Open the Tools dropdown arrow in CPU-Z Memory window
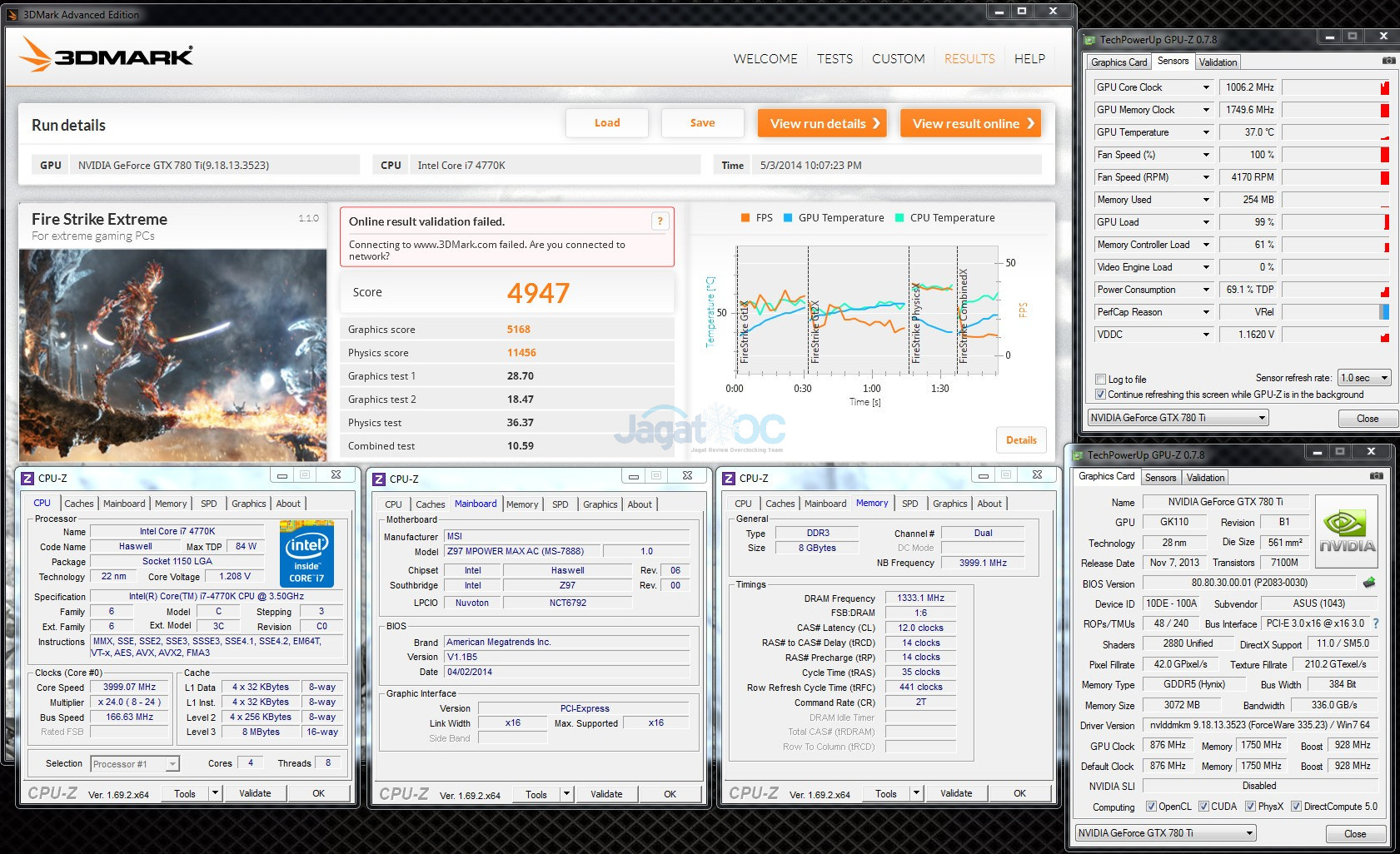The width and height of the screenshot is (1400, 854). (x=916, y=793)
